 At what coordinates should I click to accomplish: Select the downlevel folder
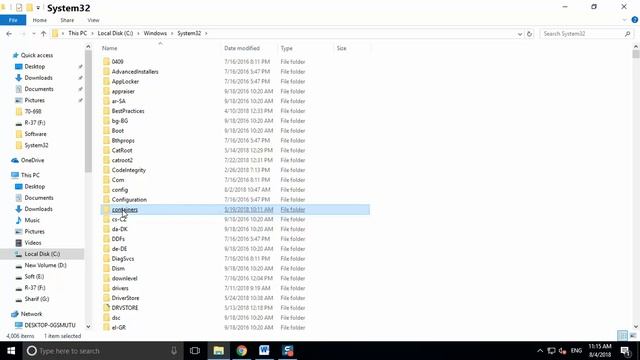(124, 278)
